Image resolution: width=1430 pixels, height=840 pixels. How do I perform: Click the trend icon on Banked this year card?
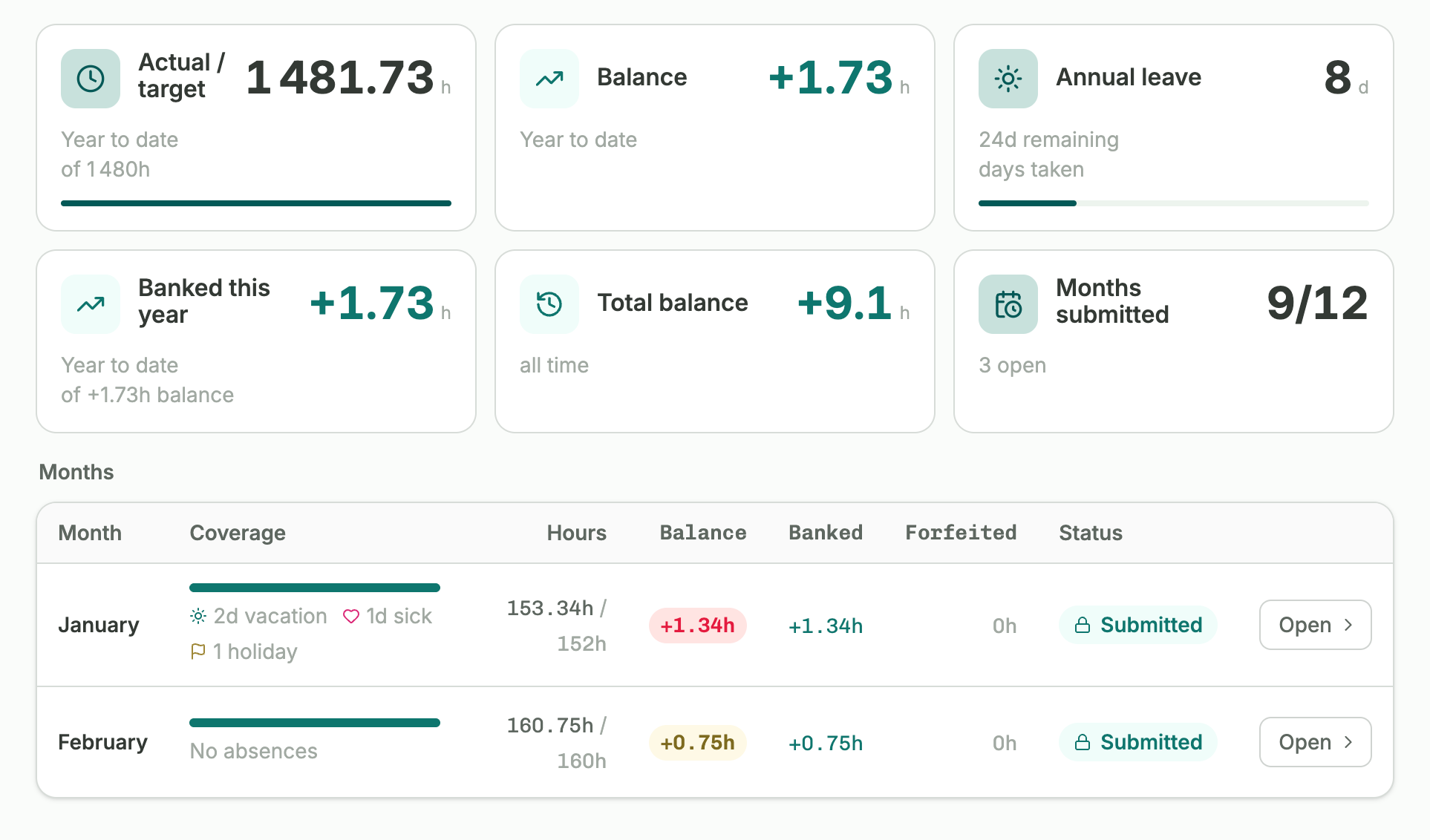pos(91,304)
